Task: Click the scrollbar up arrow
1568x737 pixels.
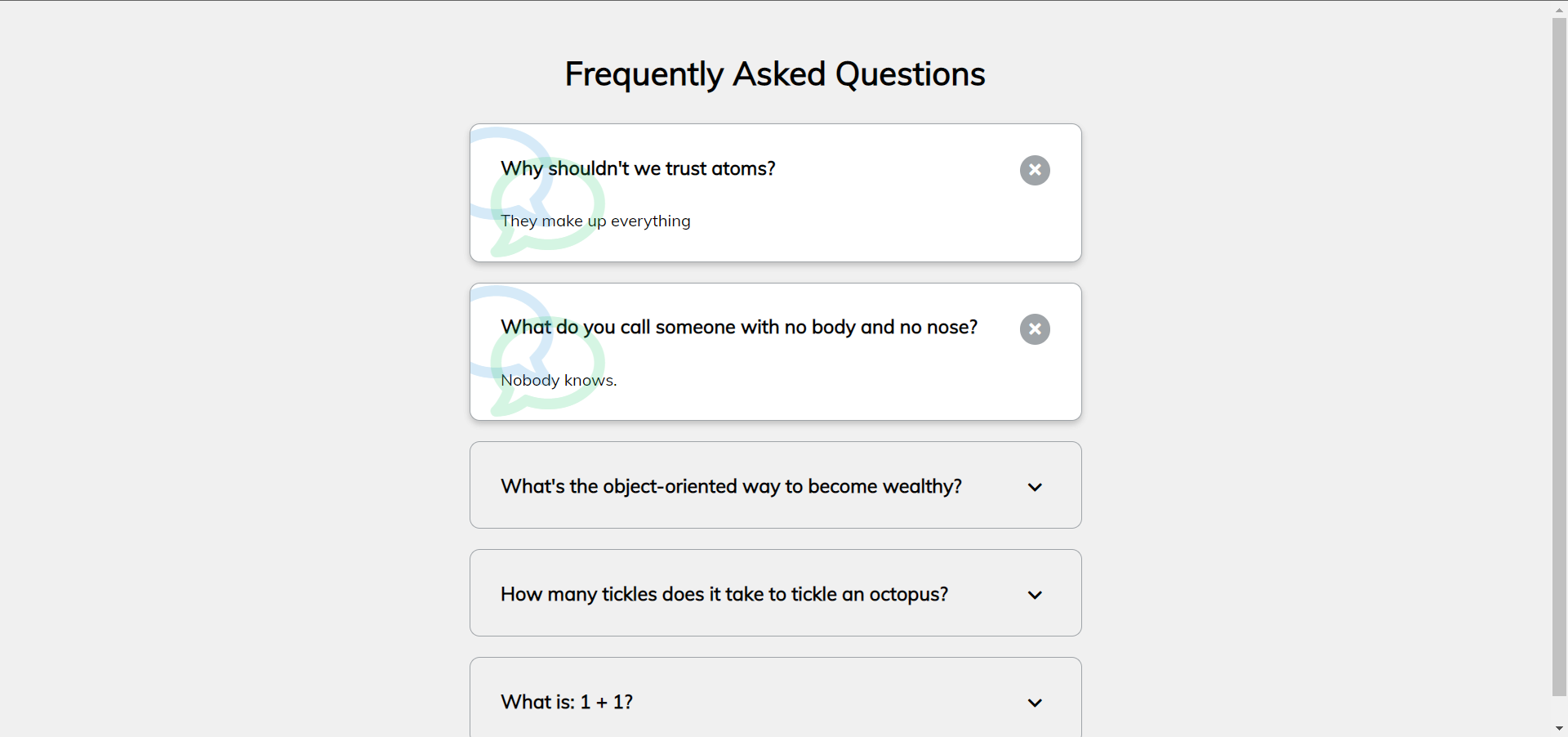Action: tap(1559, 9)
